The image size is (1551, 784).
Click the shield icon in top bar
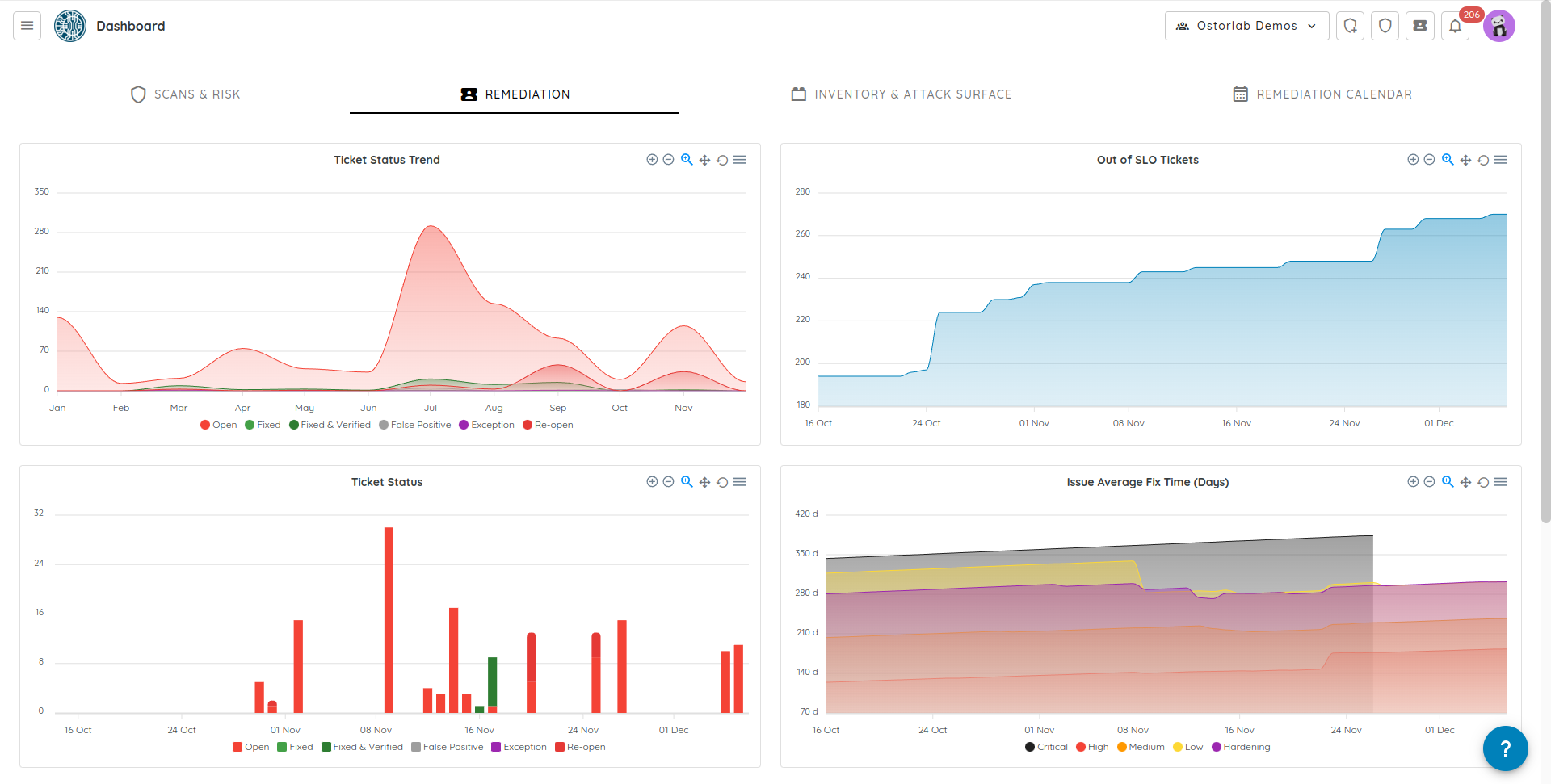coord(1385,26)
